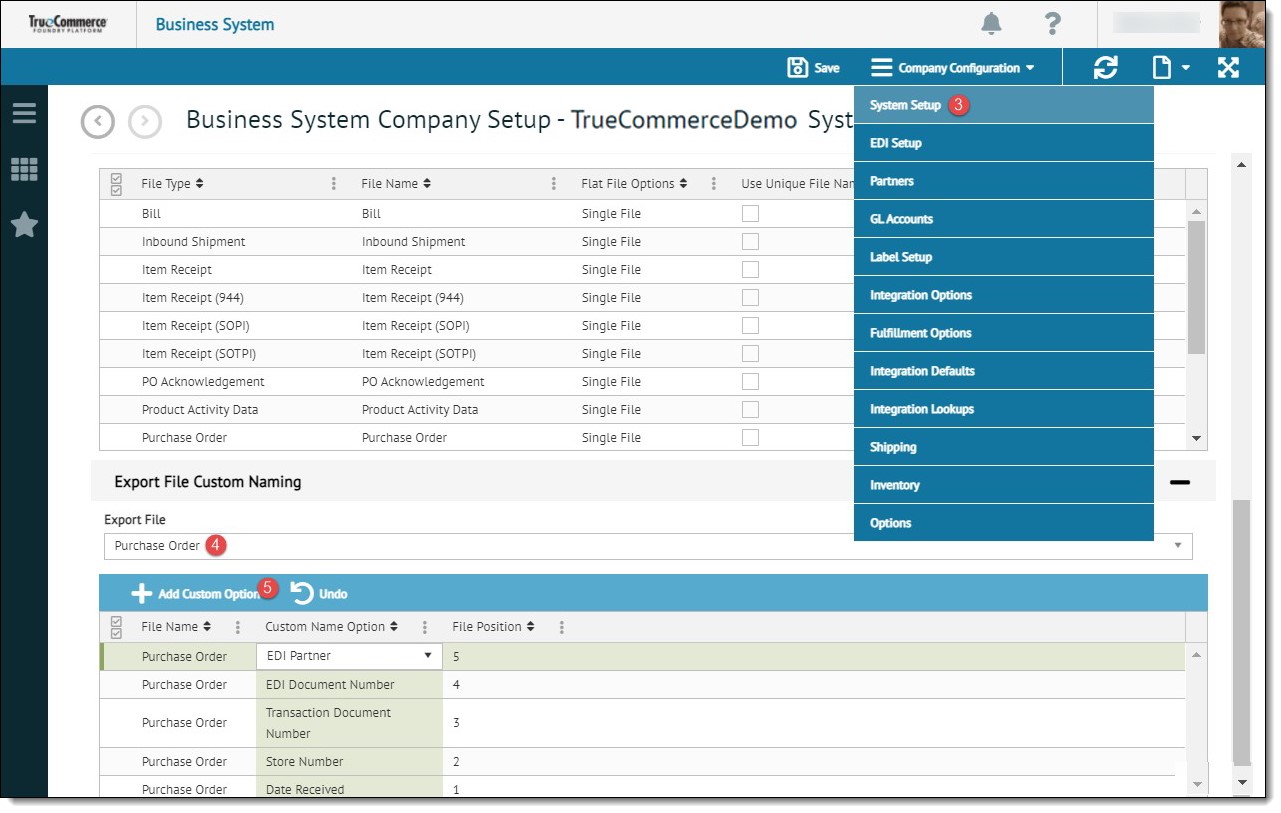The image size is (1281, 813).
Task: Open the notifications bell
Action: point(991,23)
